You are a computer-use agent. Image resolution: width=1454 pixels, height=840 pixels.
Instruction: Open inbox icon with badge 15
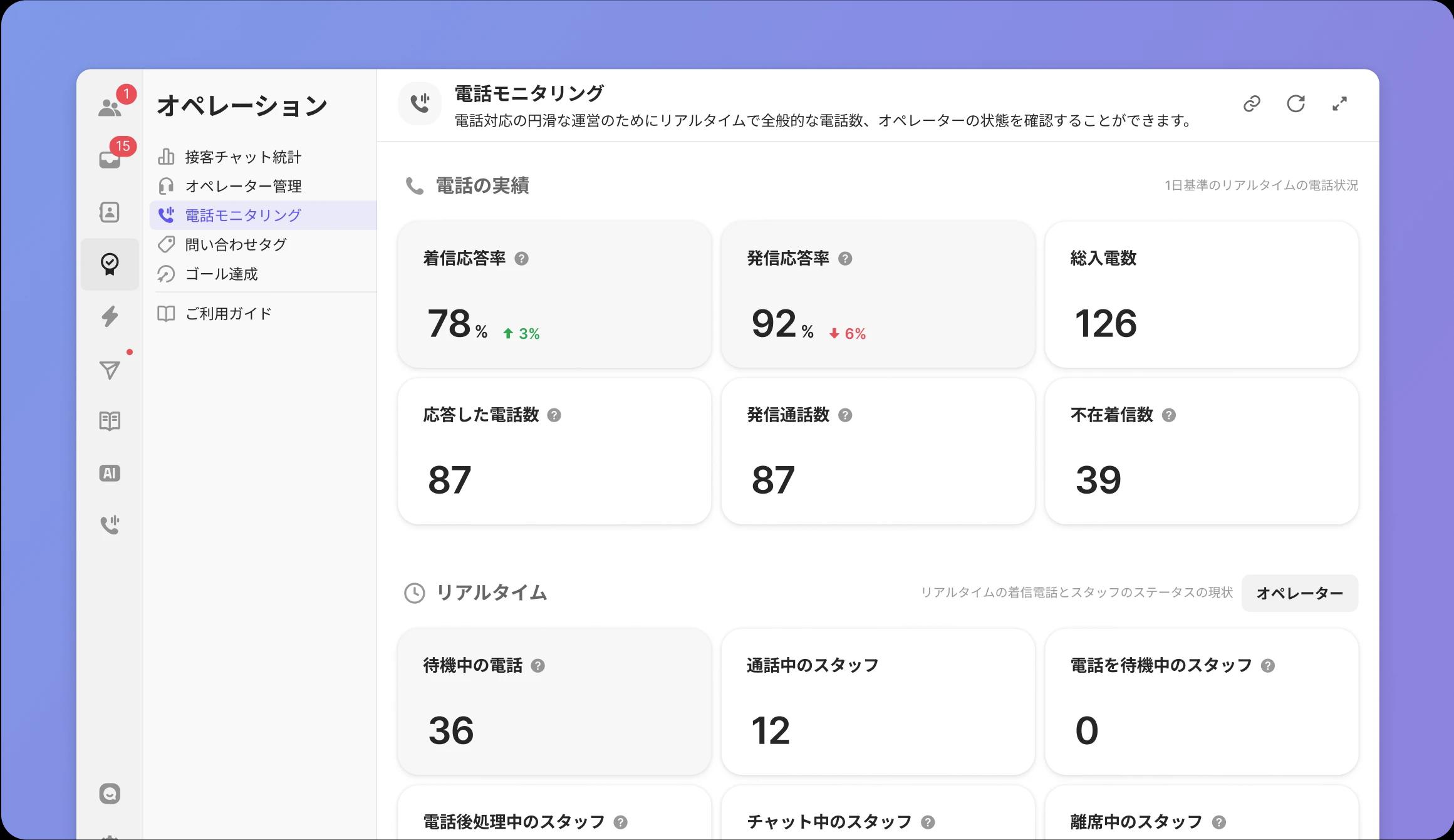pyautogui.click(x=110, y=159)
